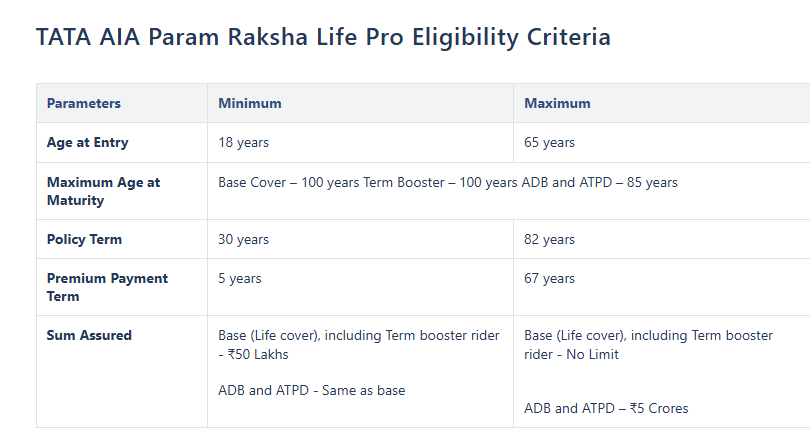Click the Minimum column header
This screenshot has width=810, height=439.
click(250, 103)
